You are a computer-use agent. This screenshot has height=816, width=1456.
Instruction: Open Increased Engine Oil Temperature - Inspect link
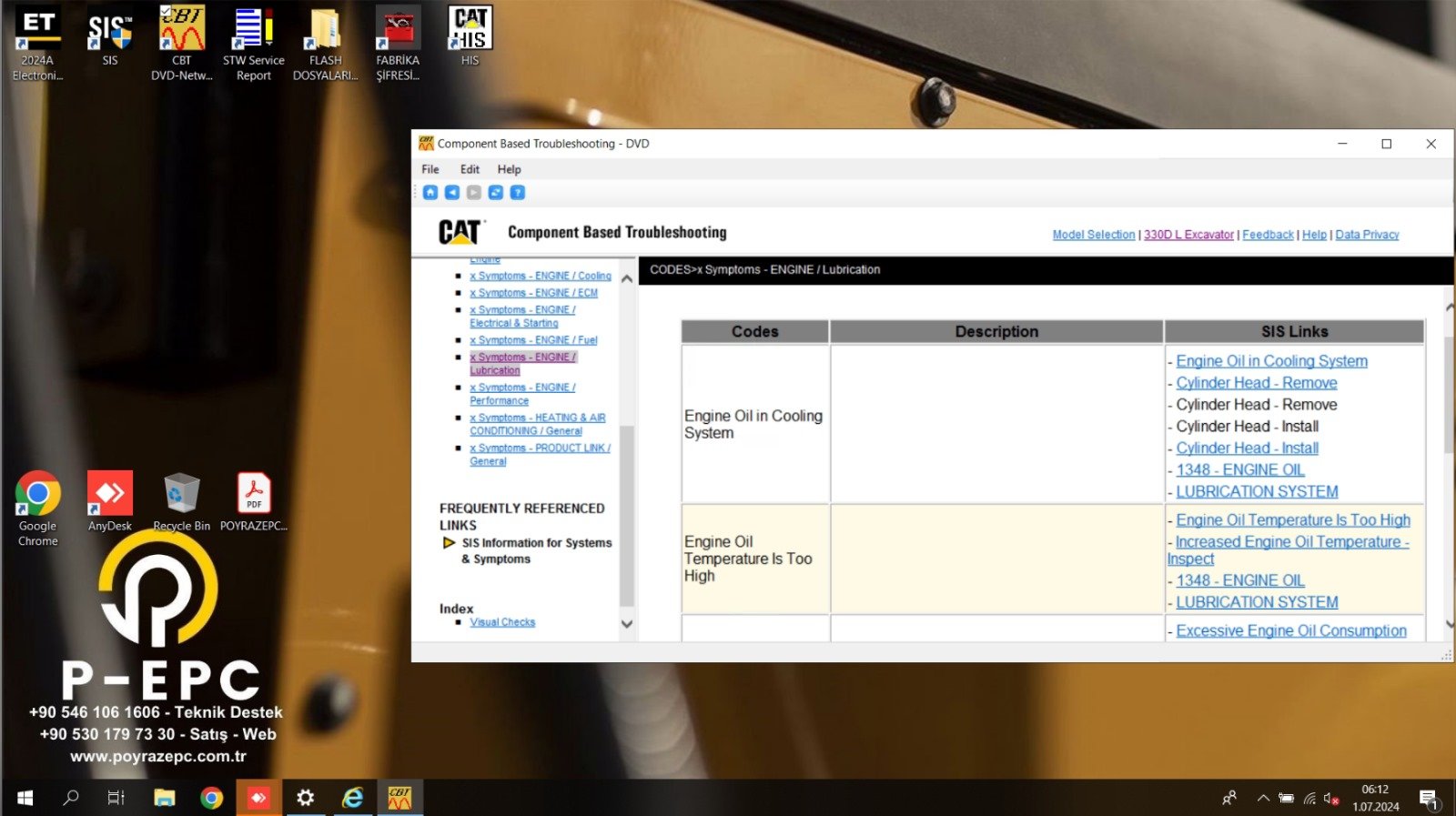(x=1288, y=550)
